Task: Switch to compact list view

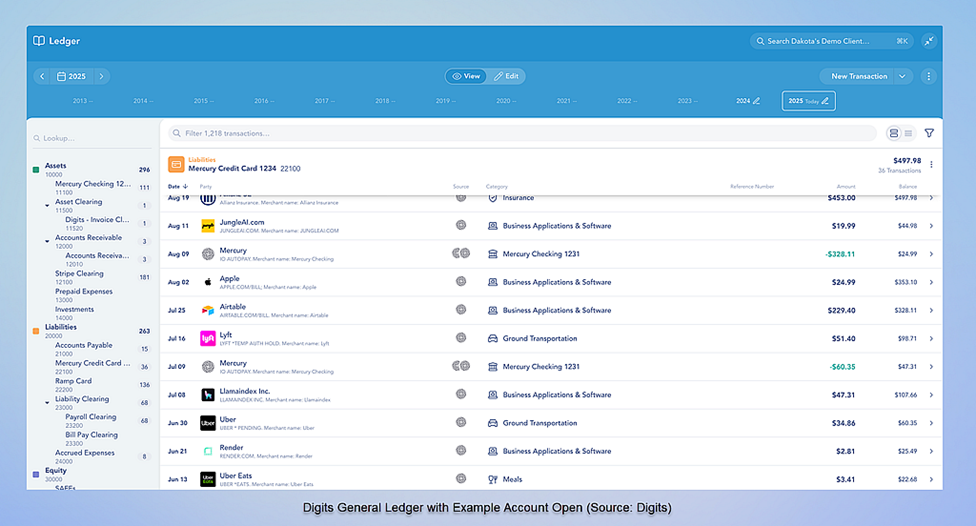Action: tap(909, 133)
